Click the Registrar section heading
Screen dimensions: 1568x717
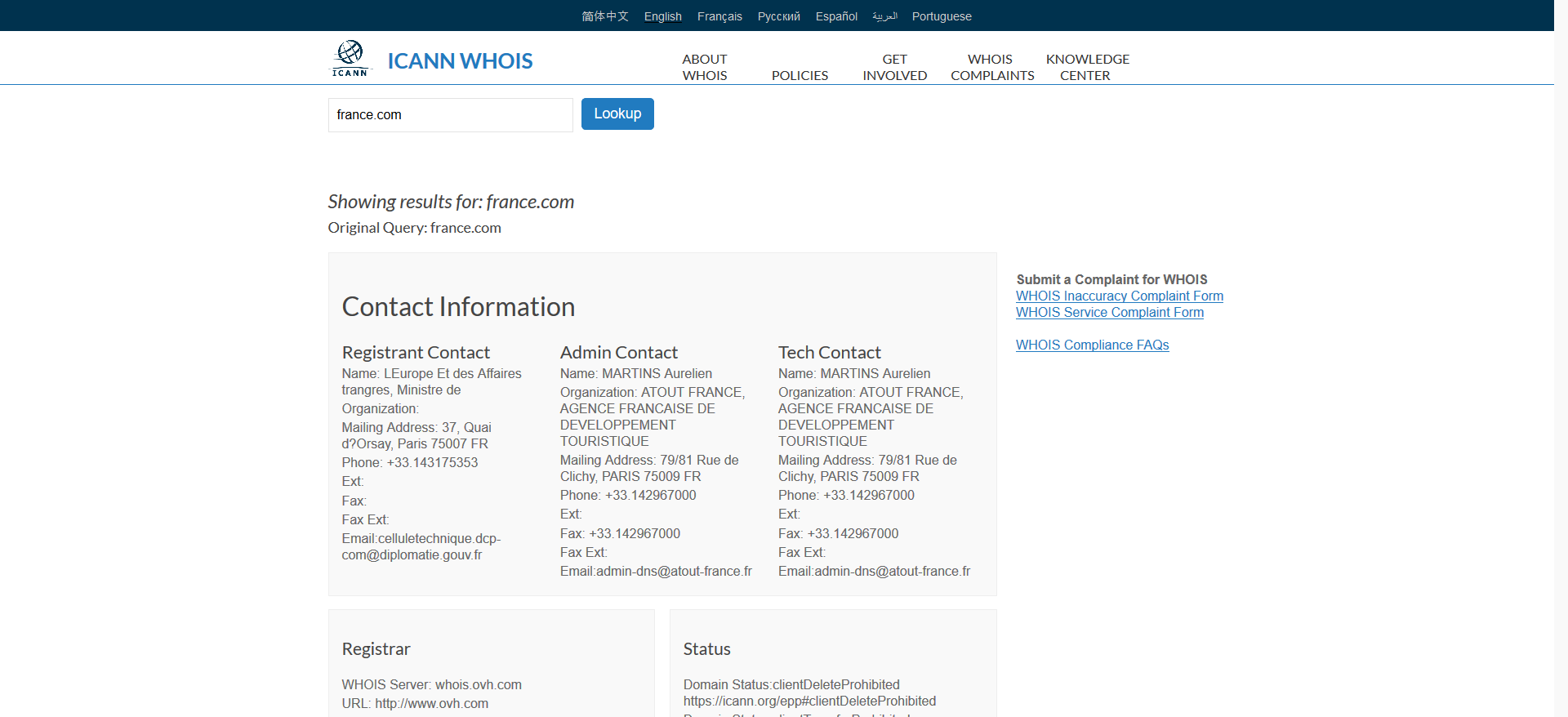tap(376, 649)
